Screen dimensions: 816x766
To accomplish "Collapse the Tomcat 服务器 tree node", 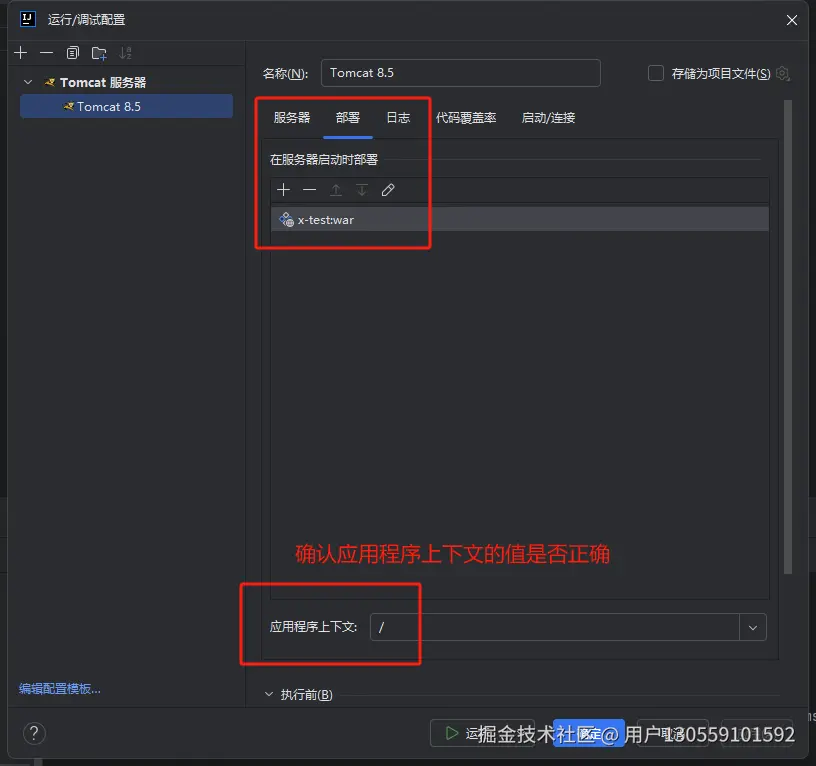I will pyautogui.click(x=28, y=82).
